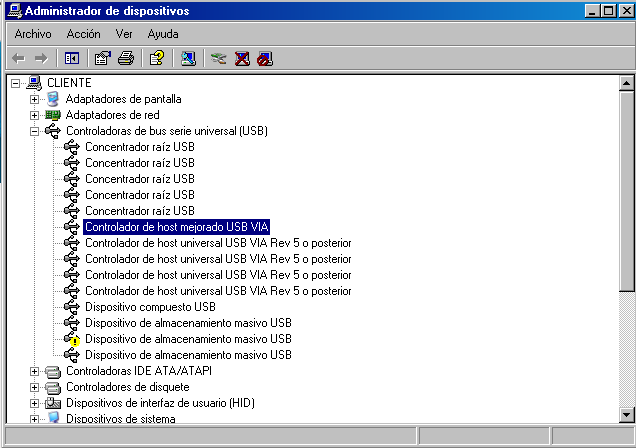Expand Dispositivos de sistema
Image resolution: width=636 pixels, height=448 pixels.
pos(34,419)
